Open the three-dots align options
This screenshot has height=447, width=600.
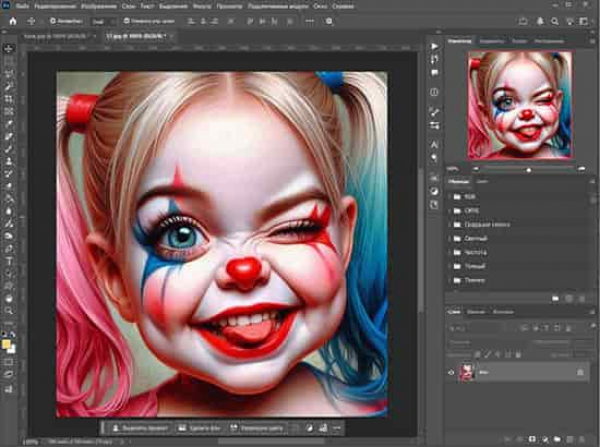point(310,21)
